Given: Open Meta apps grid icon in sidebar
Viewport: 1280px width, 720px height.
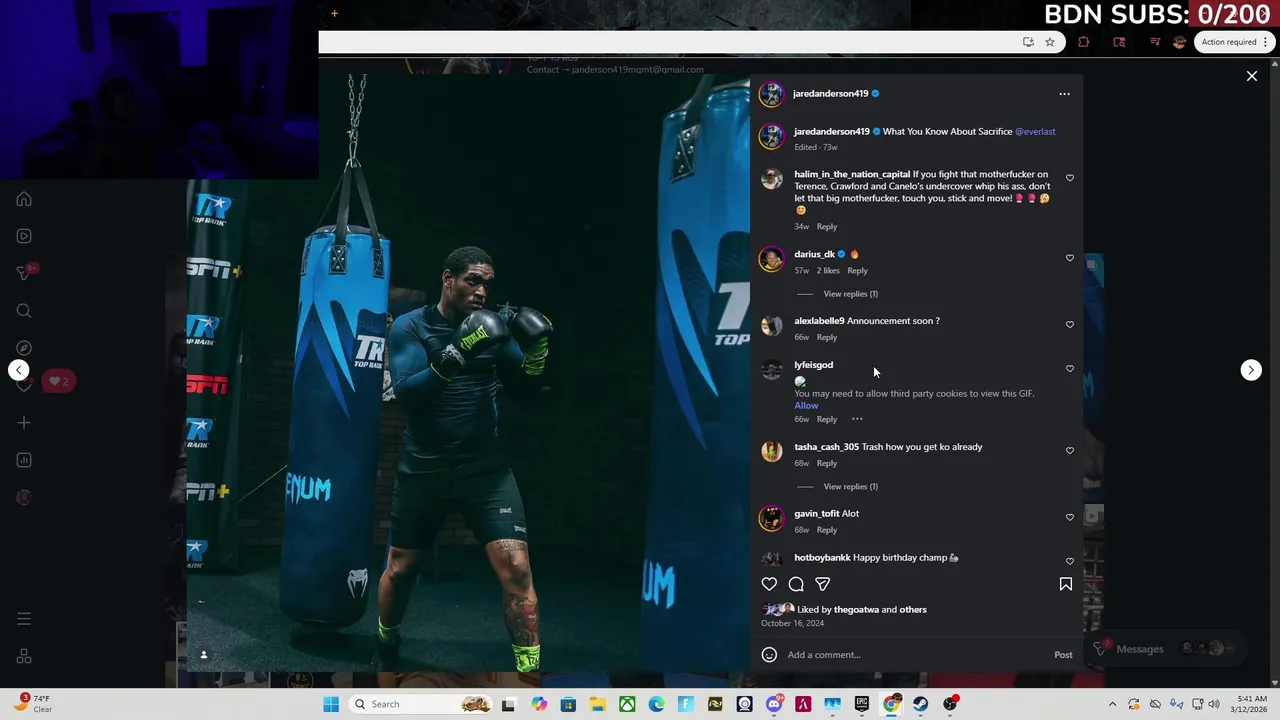Looking at the screenshot, I should coord(24,657).
